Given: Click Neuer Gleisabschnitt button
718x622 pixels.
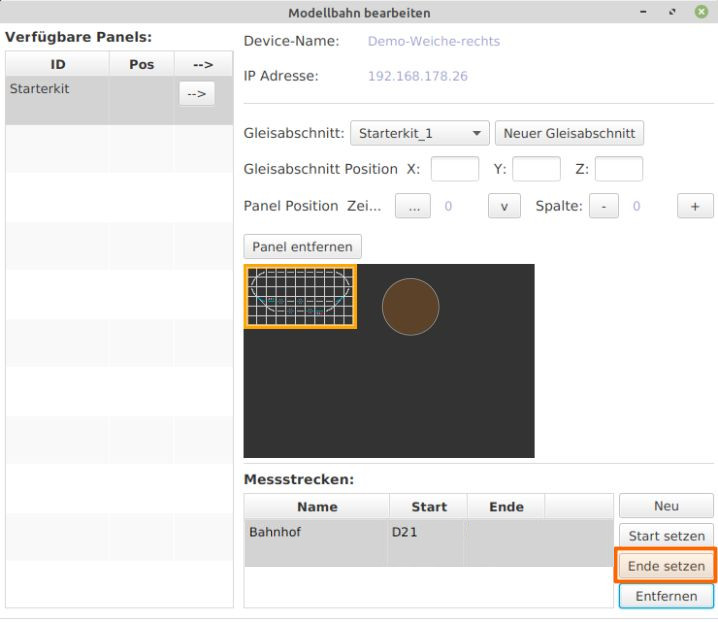Looking at the screenshot, I should (569, 133).
